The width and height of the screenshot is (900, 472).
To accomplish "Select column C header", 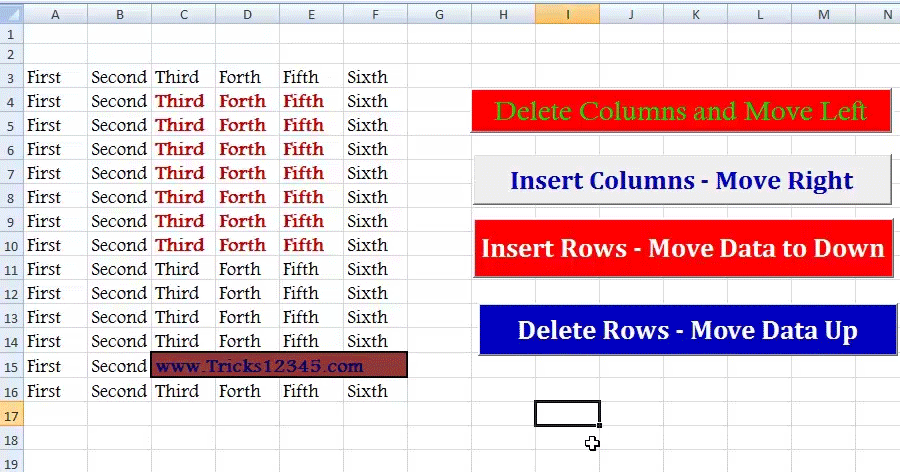I will (184, 14).
